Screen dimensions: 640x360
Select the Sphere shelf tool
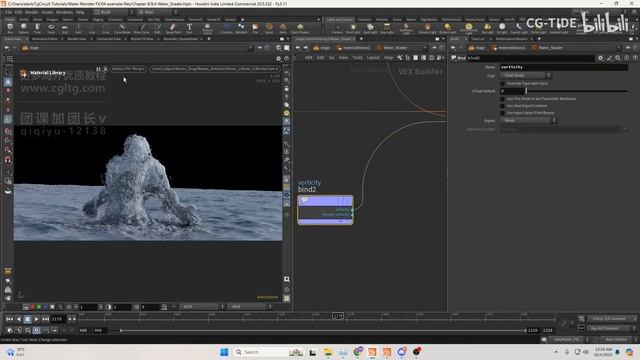[x=24, y=28]
